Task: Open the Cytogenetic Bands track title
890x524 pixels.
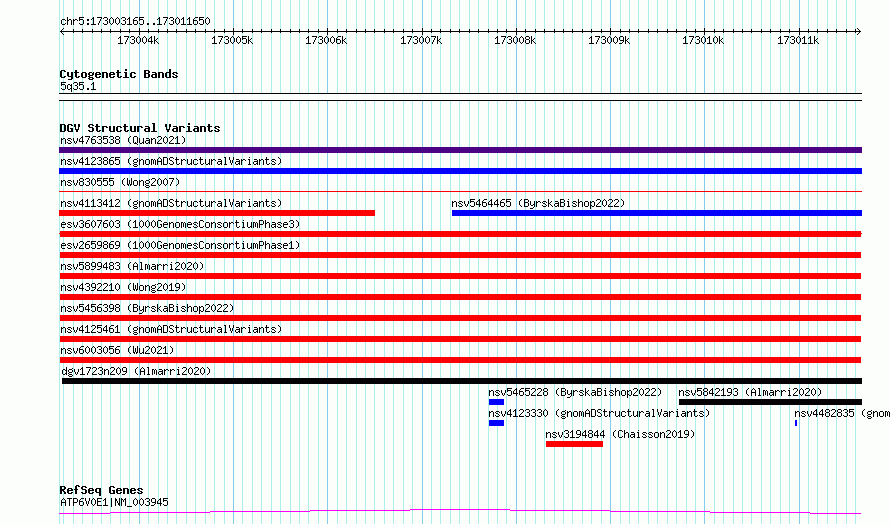Action: pos(118,74)
